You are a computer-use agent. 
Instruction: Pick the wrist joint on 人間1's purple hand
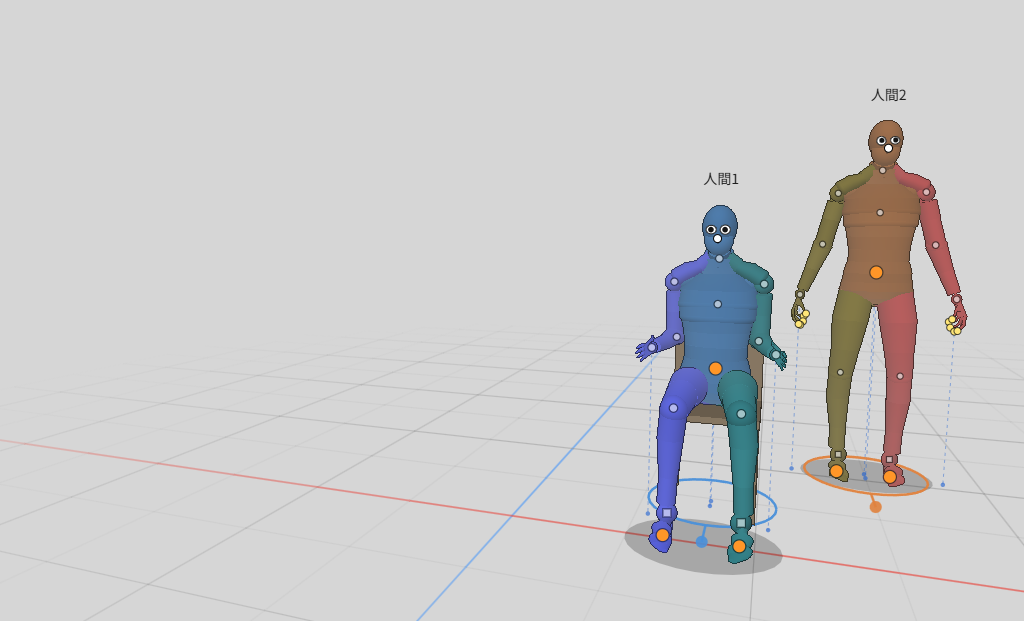652,348
